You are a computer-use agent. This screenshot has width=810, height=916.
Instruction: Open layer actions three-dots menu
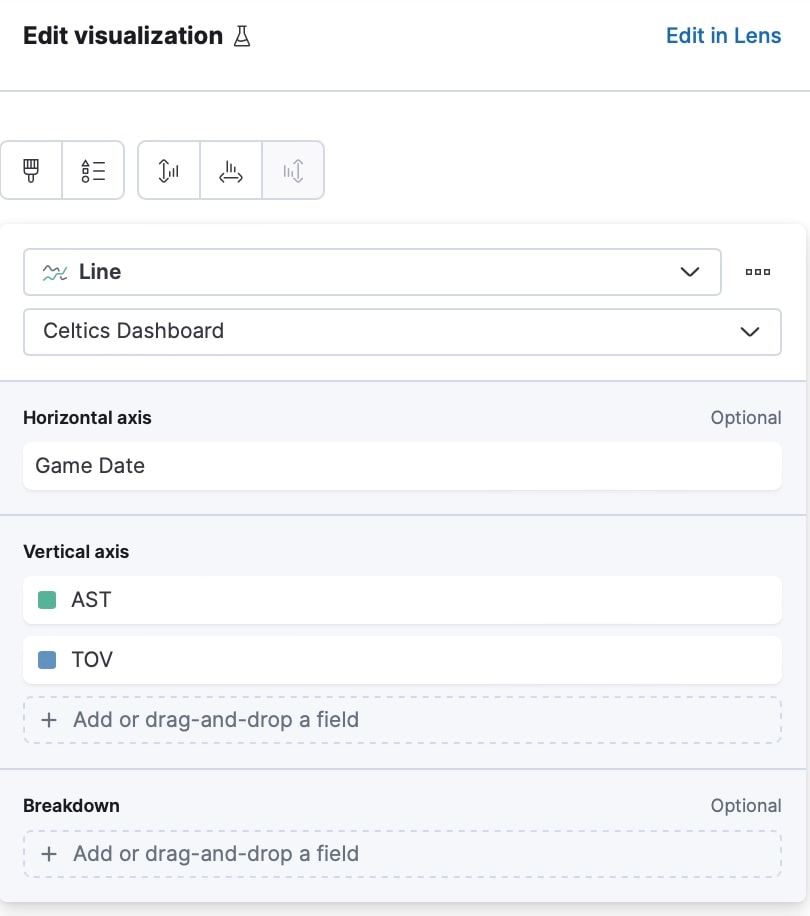coord(758,272)
